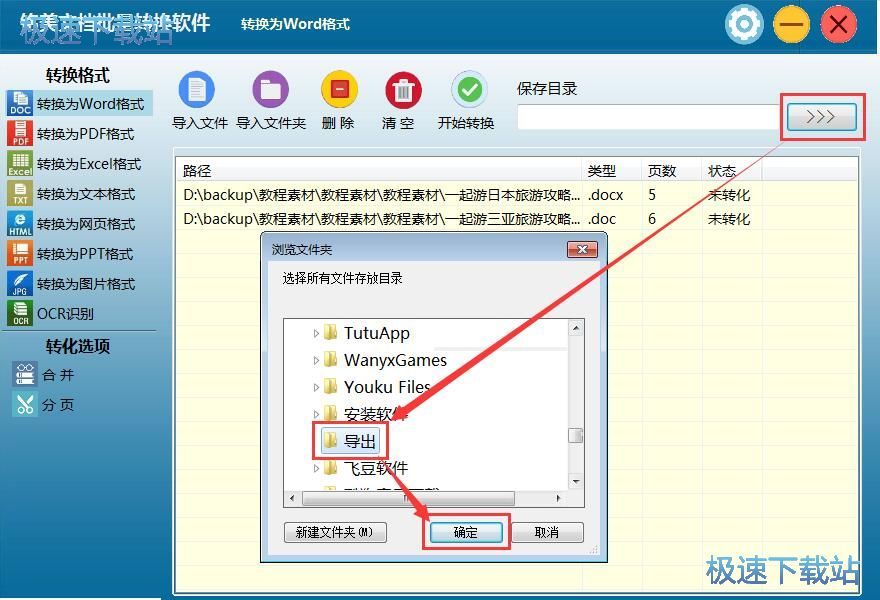
Task: Select the Youku Files folder
Action: pyautogui.click(x=387, y=387)
